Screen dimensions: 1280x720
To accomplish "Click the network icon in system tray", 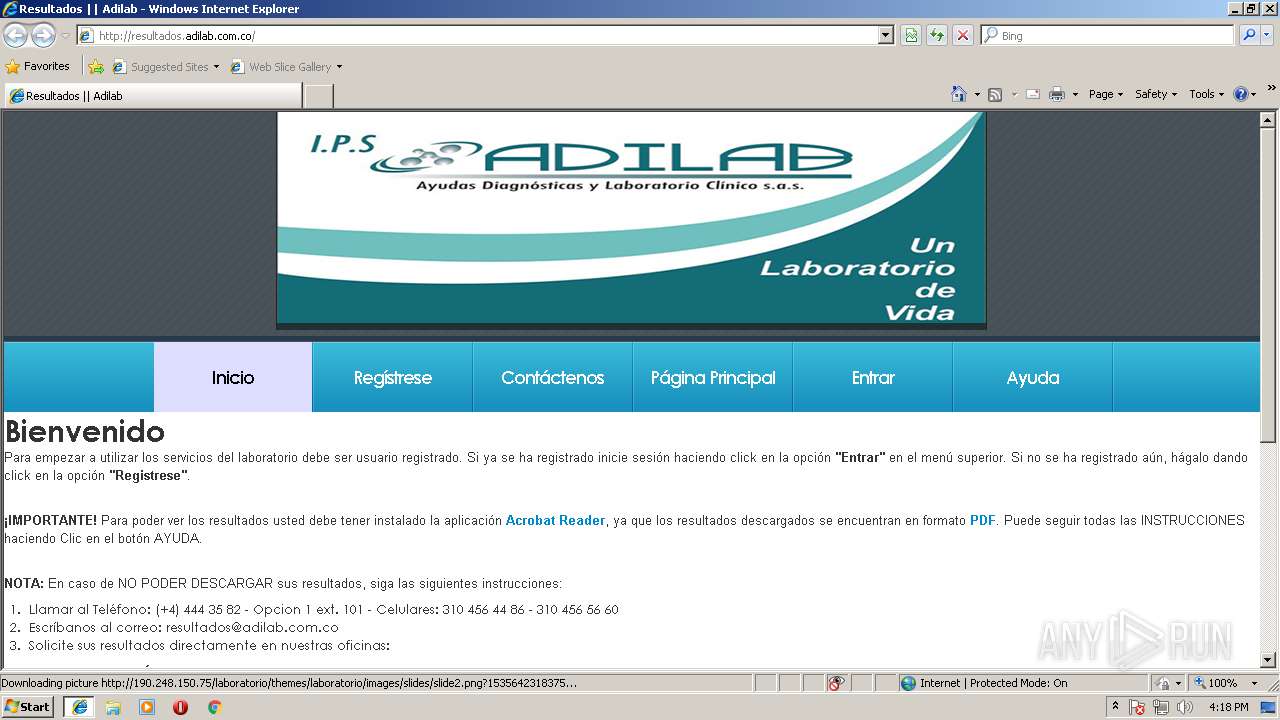I will 1160,707.
